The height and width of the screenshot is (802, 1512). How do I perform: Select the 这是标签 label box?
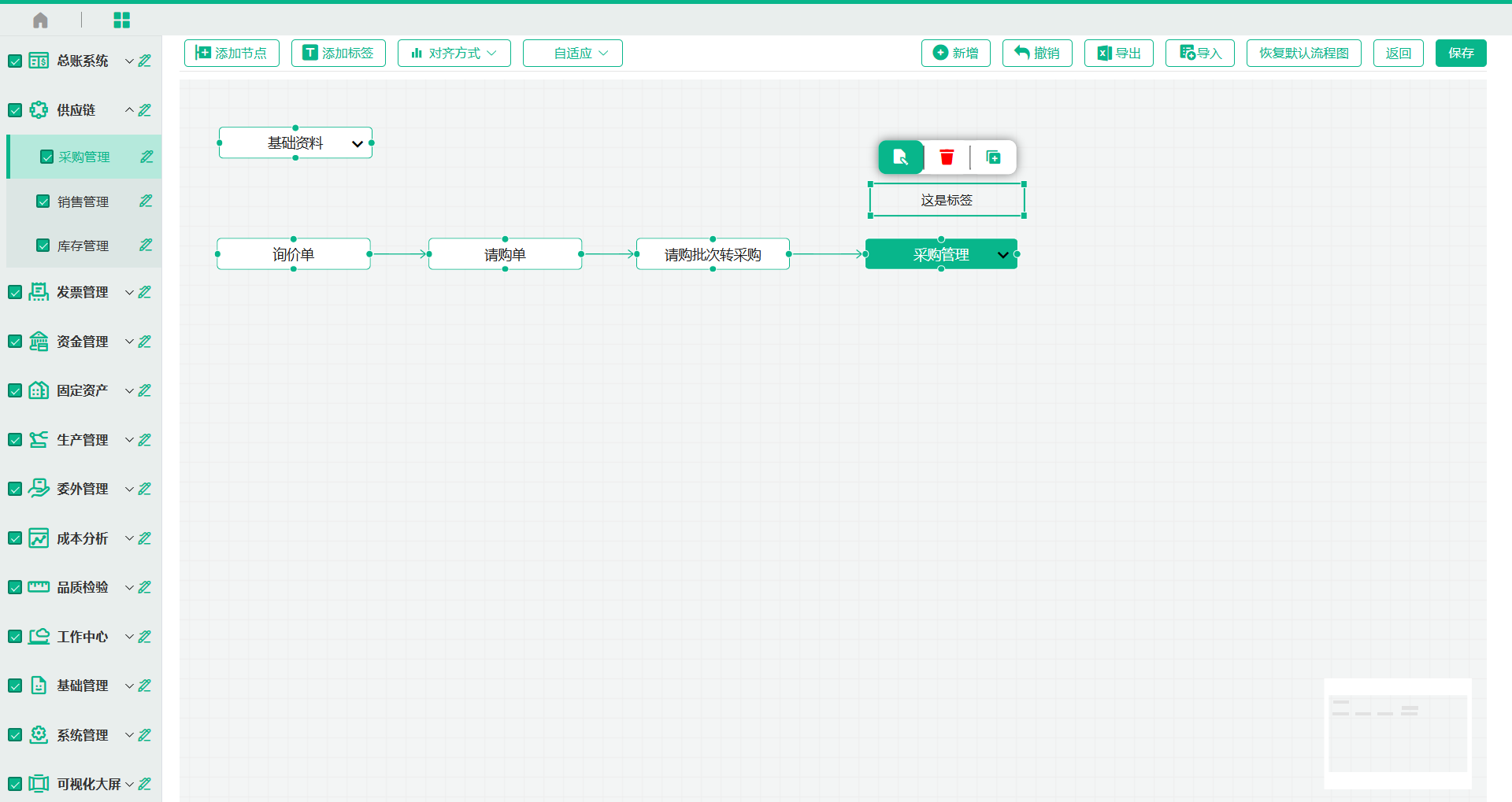coord(947,200)
